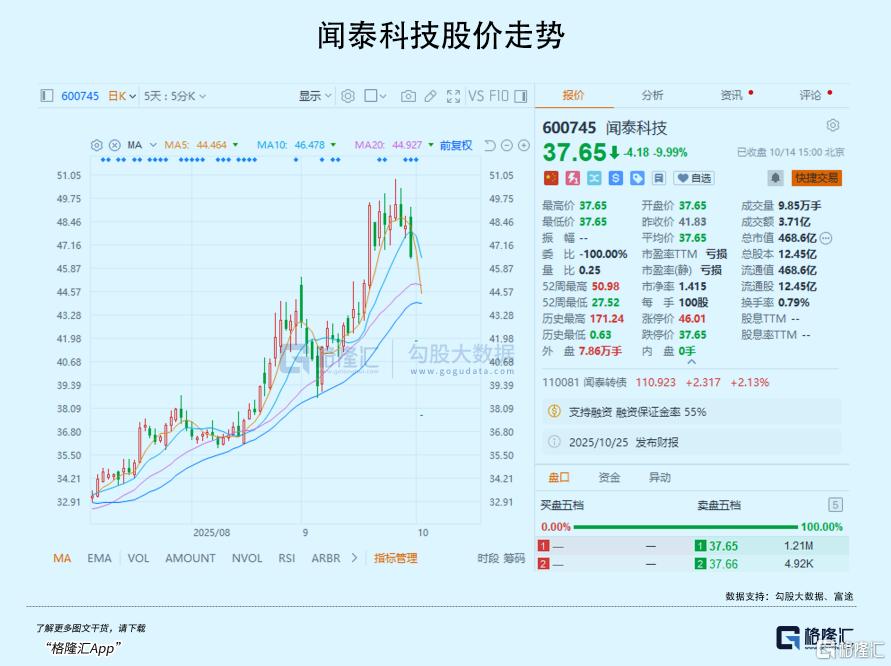Screen dimensions: 891x666
Task: Click the 时段 session option
Action: click(x=488, y=558)
